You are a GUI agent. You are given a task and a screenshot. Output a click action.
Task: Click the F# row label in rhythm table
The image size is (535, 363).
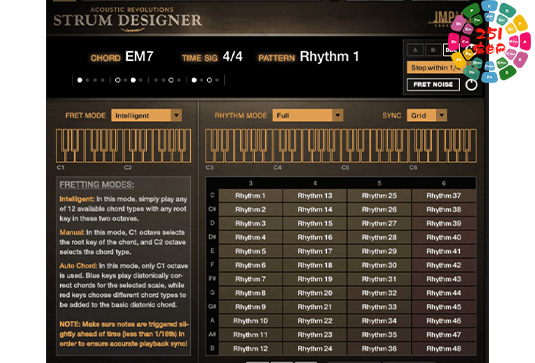click(212, 279)
